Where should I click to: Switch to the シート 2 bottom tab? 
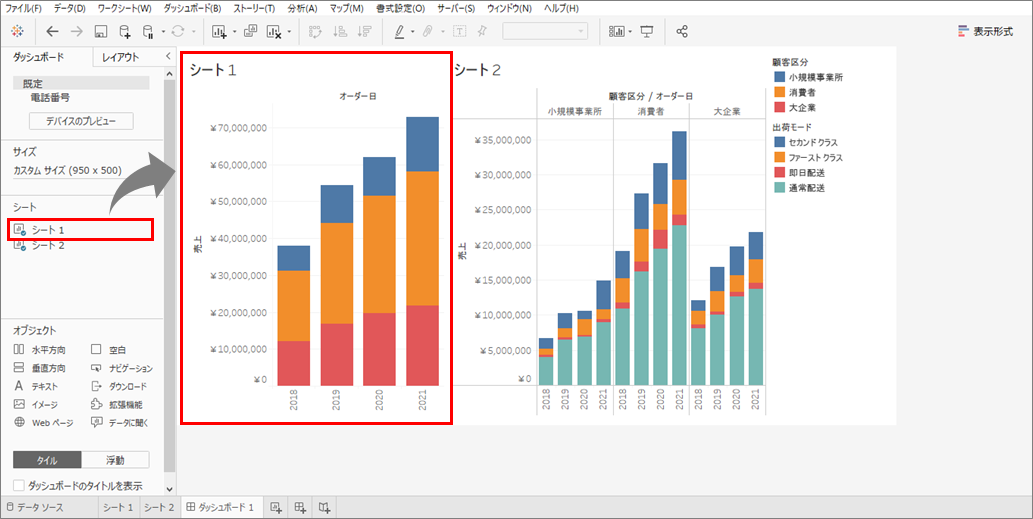pos(159,507)
